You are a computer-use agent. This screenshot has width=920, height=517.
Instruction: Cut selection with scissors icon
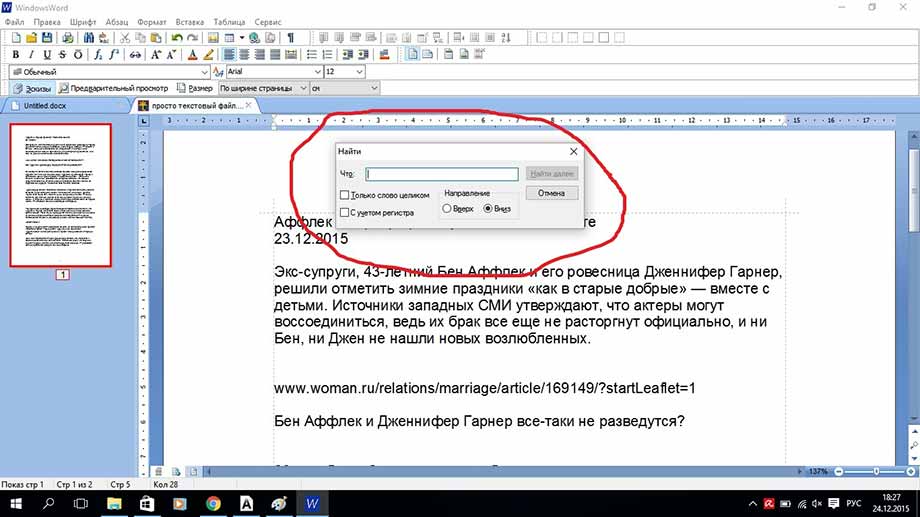tap(124, 38)
